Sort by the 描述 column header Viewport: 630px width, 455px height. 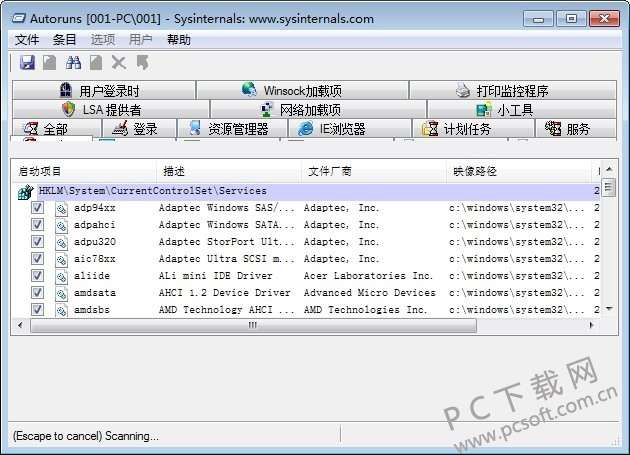coord(229,172)
